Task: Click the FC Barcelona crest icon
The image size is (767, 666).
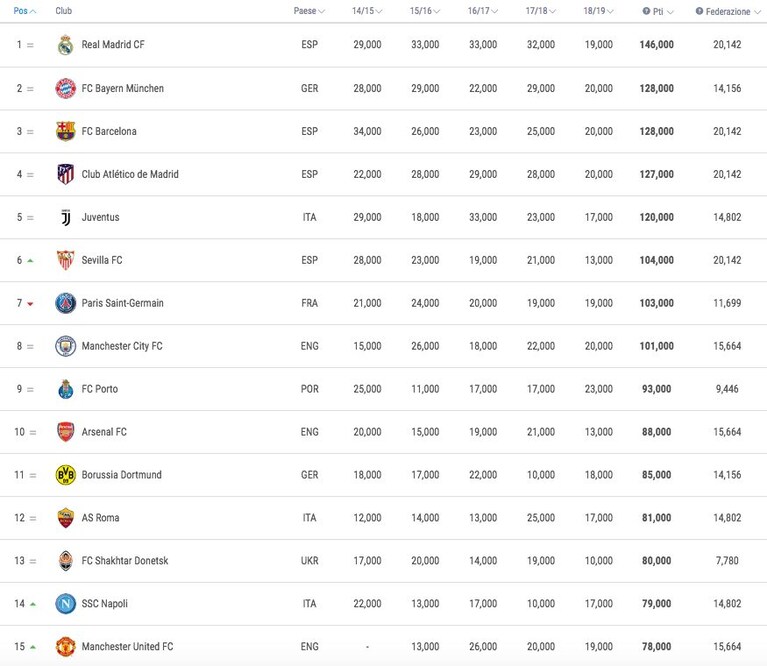Action: (65, 131)
